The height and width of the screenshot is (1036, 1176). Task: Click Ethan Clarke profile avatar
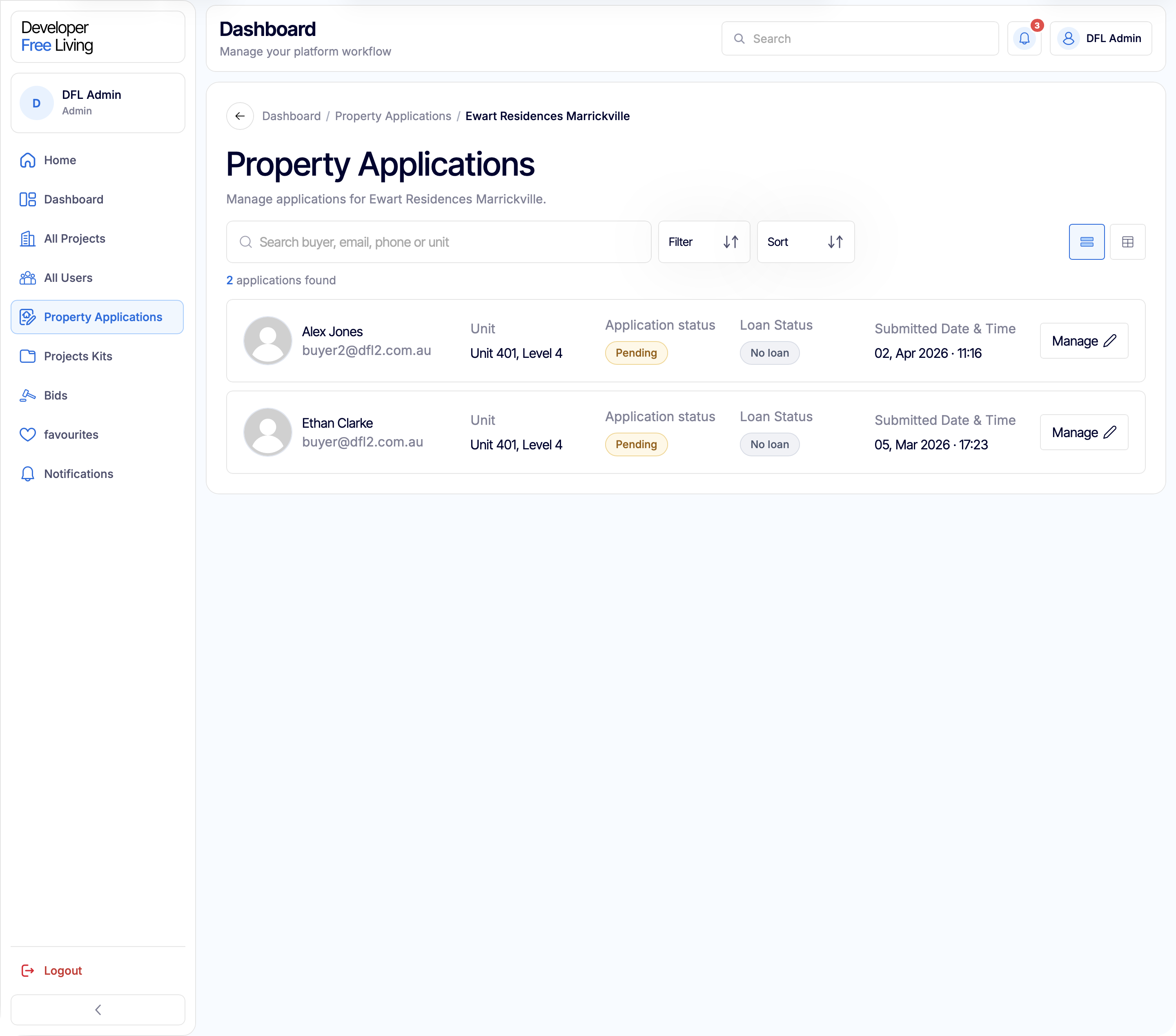click(x=268, y=432)
